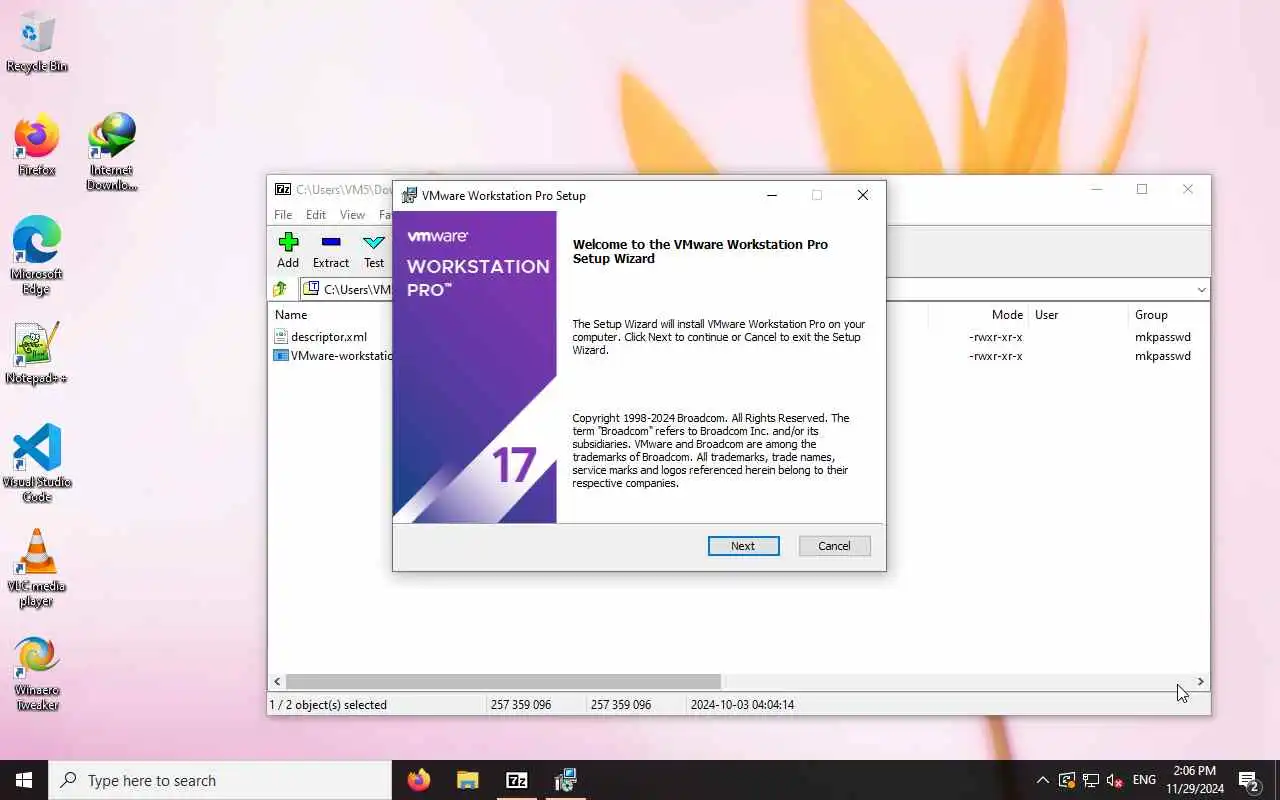Select the Internet Download Manager desktop icon

(x=111, y=150)
